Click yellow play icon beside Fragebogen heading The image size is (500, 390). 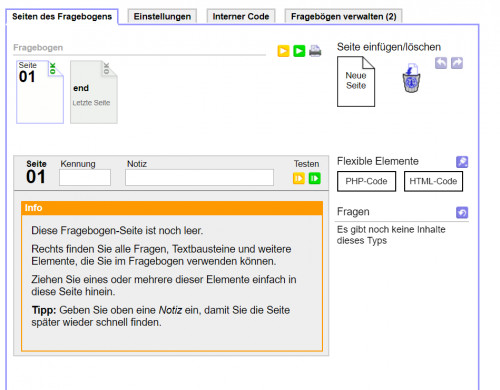click(283, 51)
